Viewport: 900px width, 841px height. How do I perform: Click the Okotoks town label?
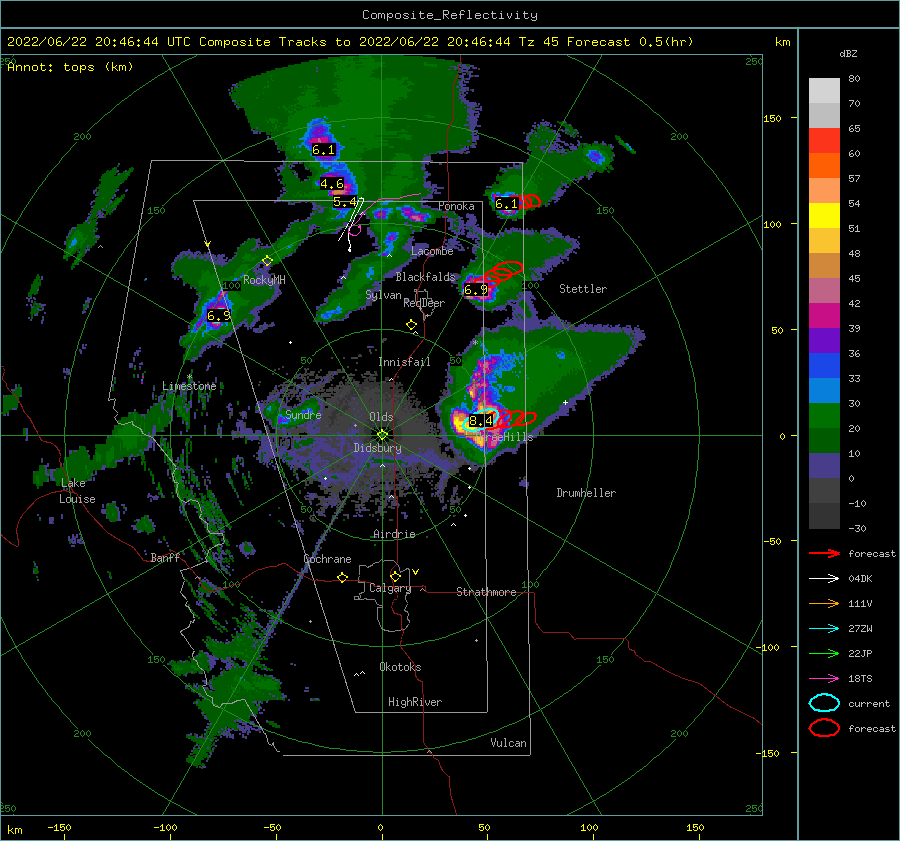[x=400, y=667]
